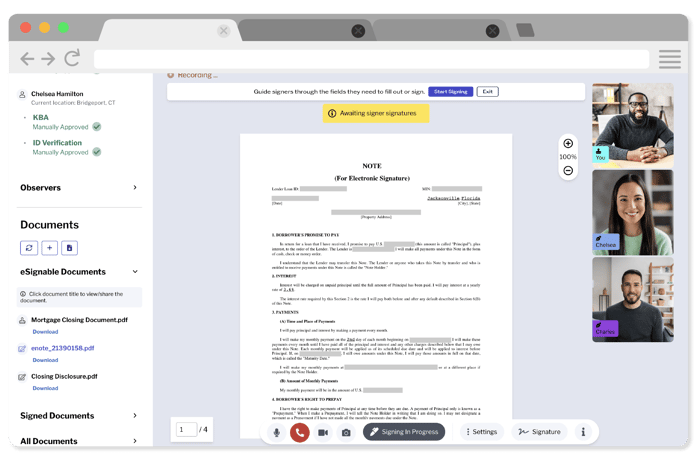Click the edit icon next to Closing Disclosure.pdf
Image resolution: width=700 pixels, height=460 pixels.
22,377
